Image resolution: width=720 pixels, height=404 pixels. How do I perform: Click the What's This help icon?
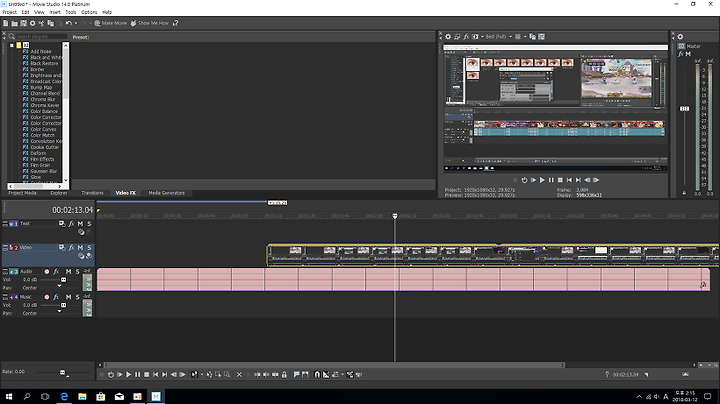pyautogui.click(x=175, y=23)
